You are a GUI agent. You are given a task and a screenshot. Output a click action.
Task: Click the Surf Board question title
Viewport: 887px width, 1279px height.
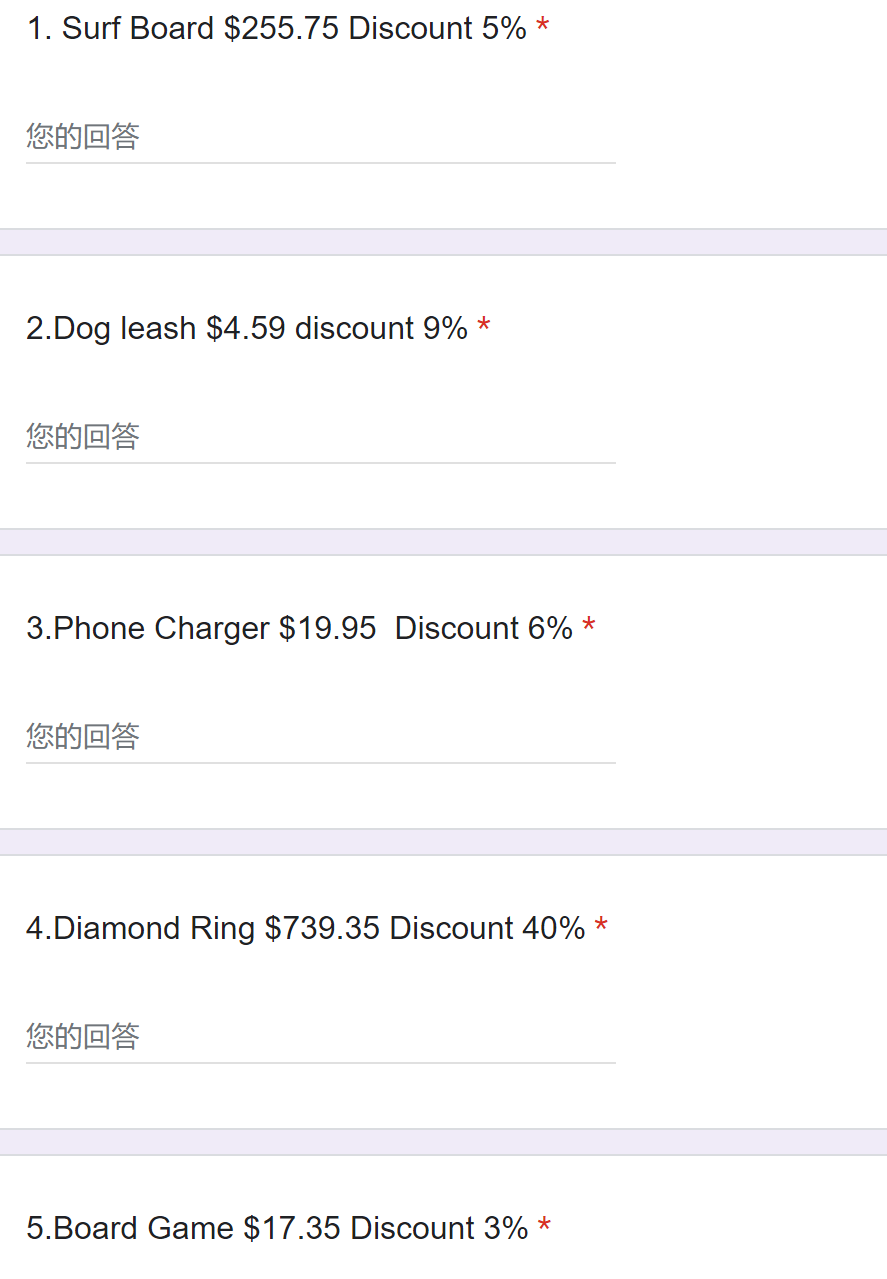pyautogui.click(x=276, y=29)
